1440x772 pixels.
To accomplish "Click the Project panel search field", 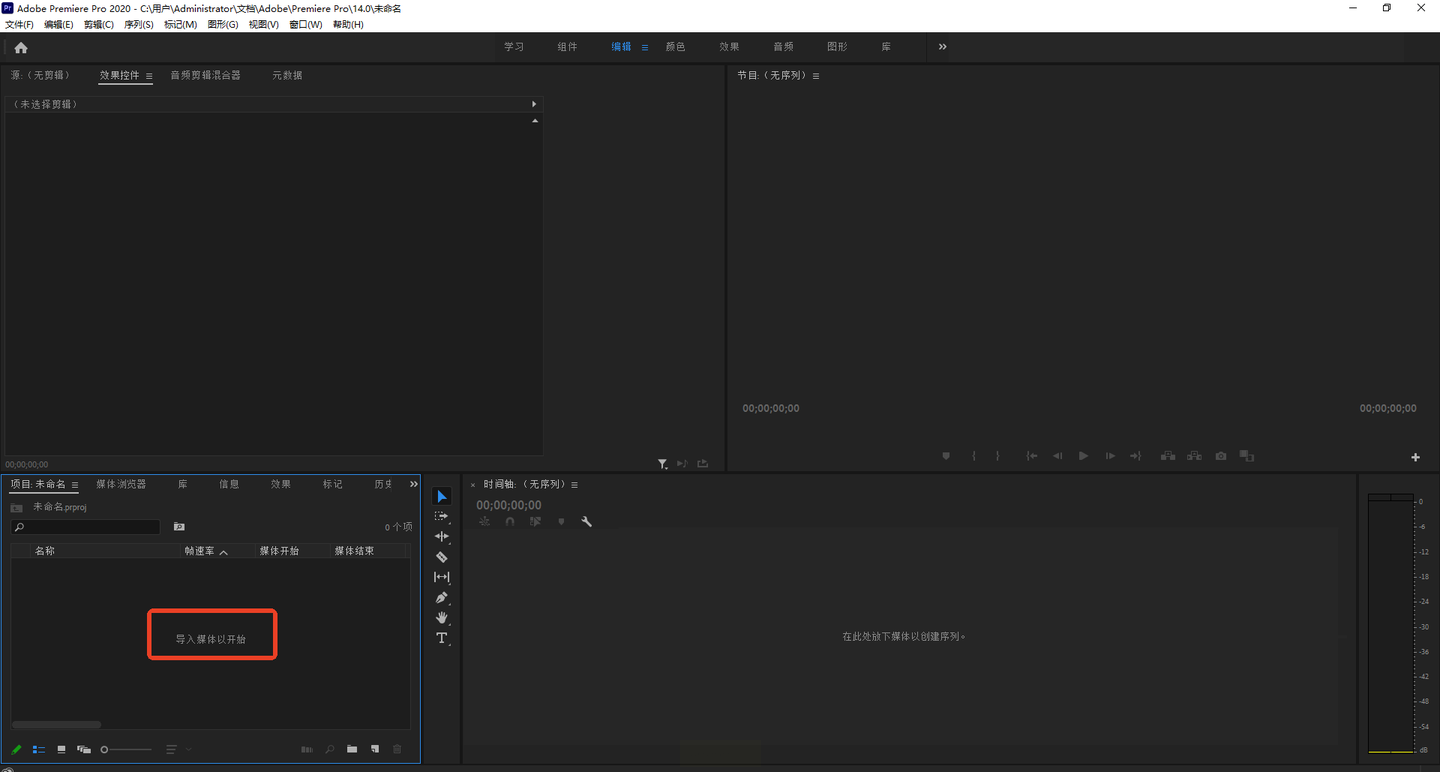I will [x=86, y=527].
